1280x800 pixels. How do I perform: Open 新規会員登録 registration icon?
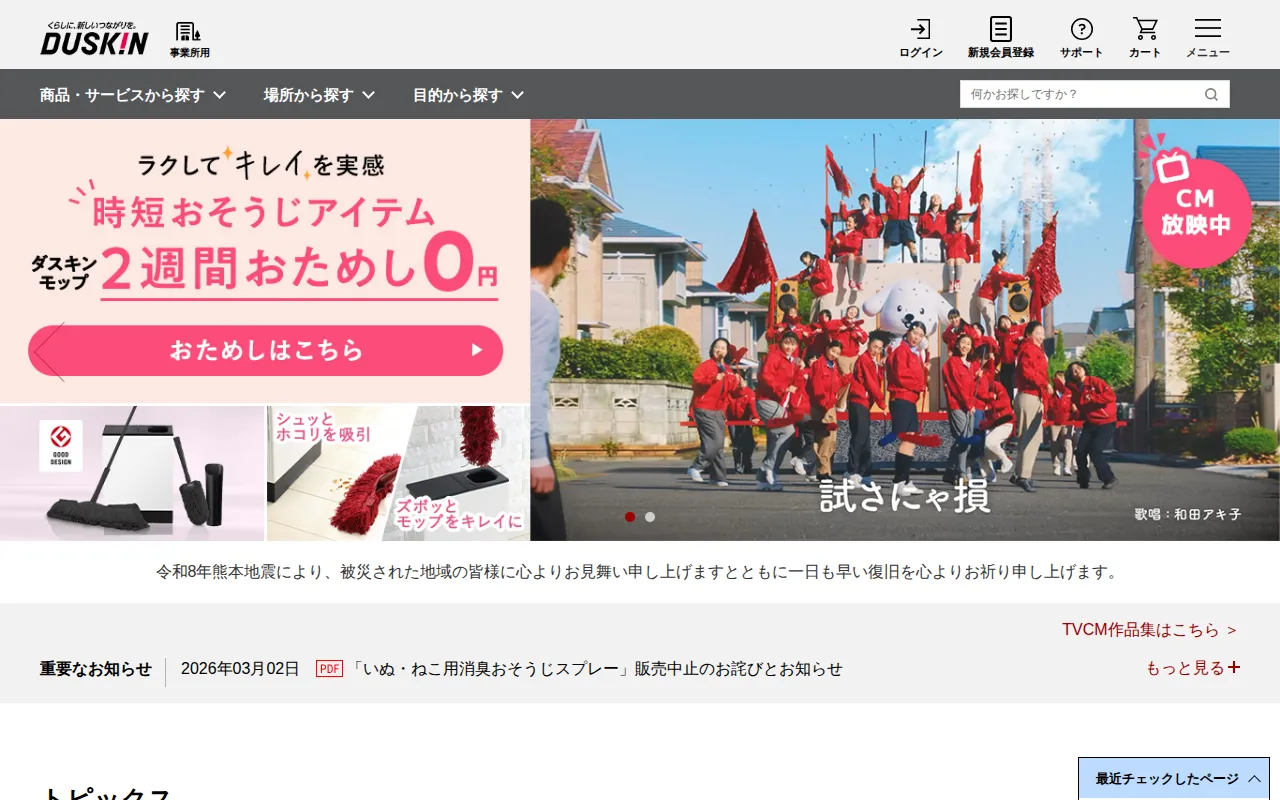pos(1000,38)
